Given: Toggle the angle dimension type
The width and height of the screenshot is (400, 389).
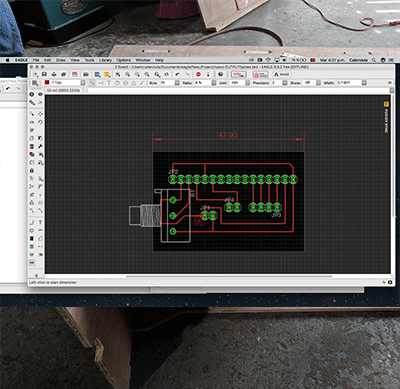Looking at the screenshot, I should pos(134,83).
